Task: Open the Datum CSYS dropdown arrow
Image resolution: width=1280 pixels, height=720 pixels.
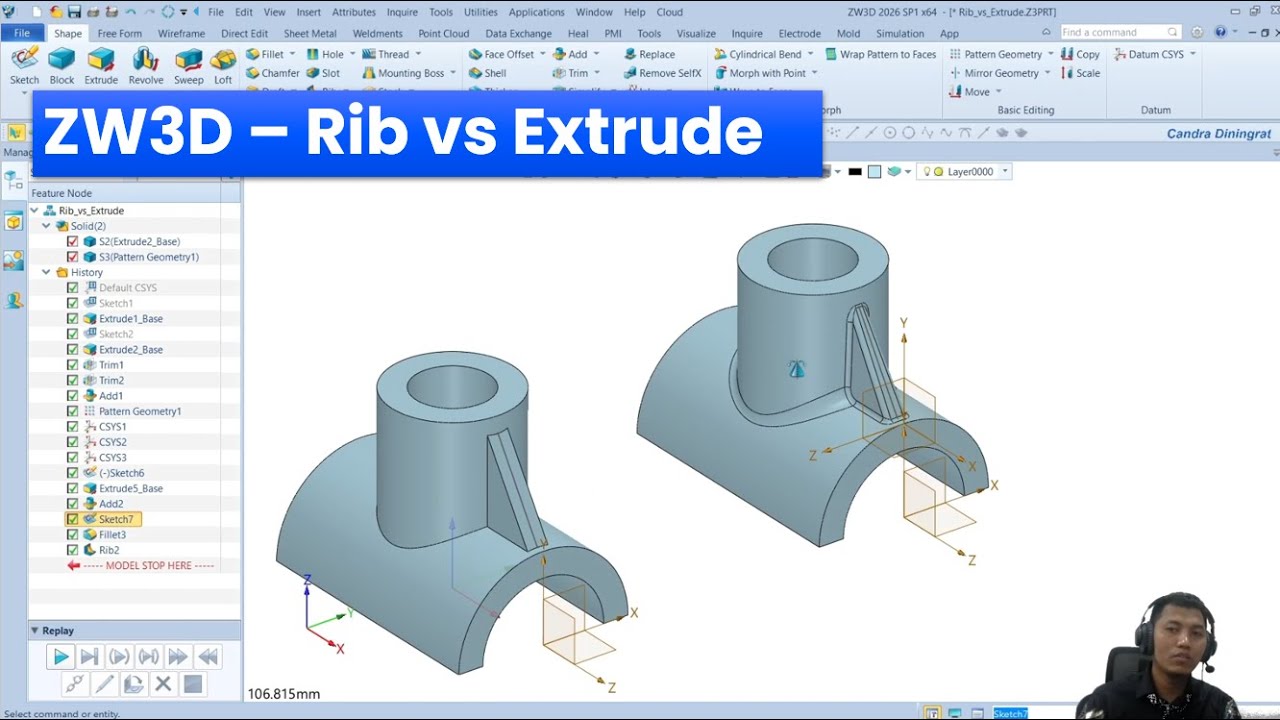Action: [x=1193, y=54]
